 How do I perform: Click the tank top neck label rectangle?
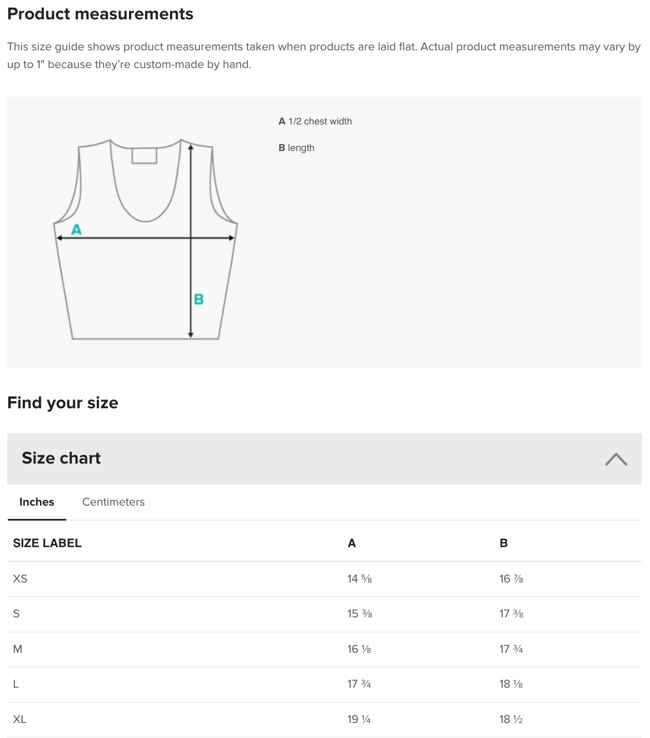(x=145, y=155)
